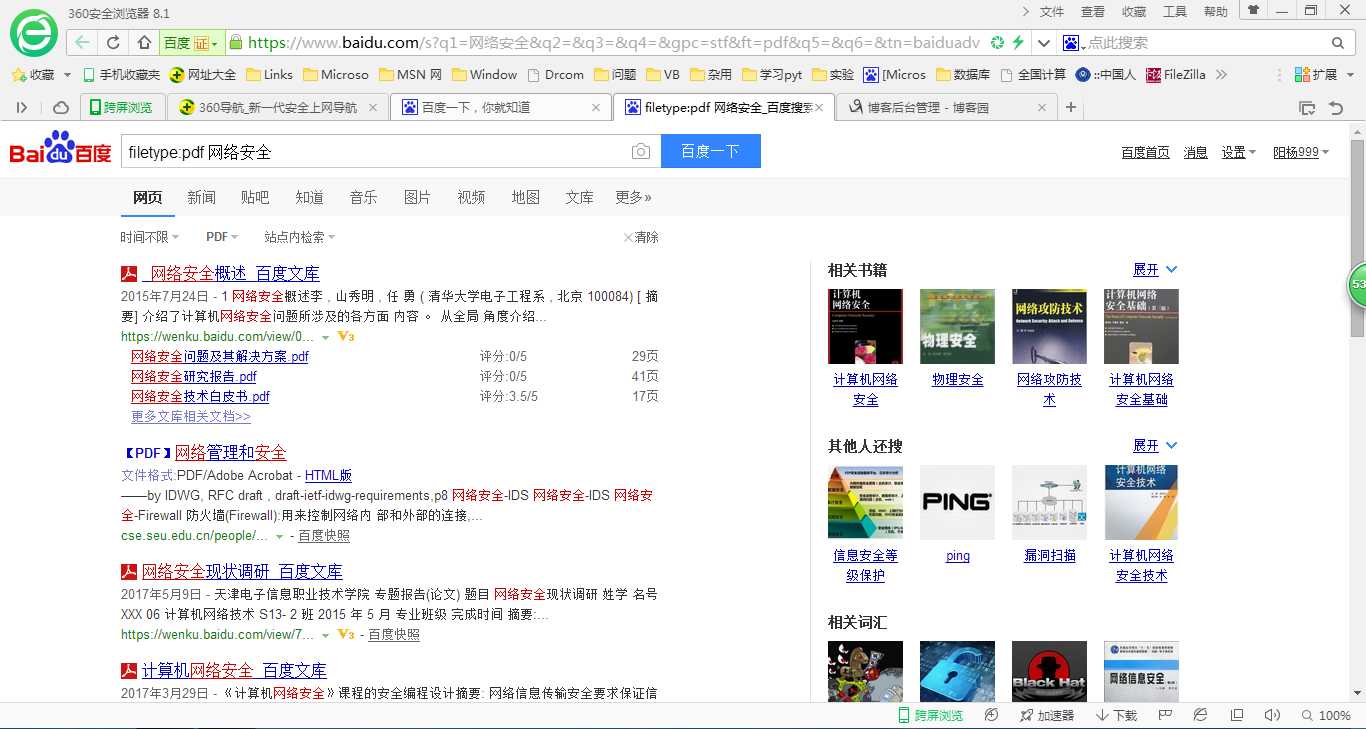
Task: Click the sidebar toggle arrow icon
Action: click(x=21, y=107)
